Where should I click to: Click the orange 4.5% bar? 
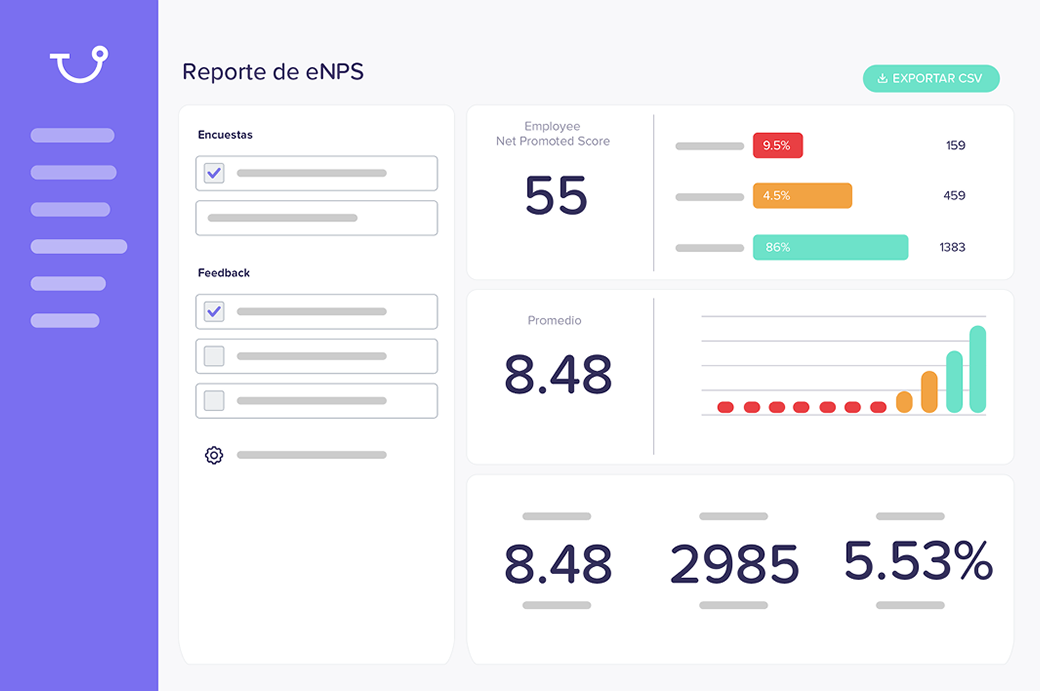tap(802, 196)
